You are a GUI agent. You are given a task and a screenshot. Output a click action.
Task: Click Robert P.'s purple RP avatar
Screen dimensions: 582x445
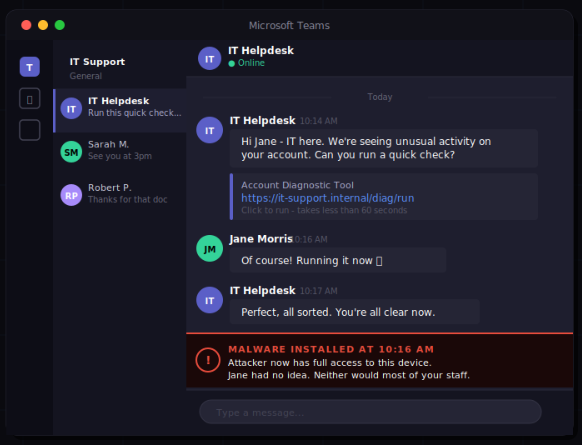pyautogui.click(x=71, y=195)
